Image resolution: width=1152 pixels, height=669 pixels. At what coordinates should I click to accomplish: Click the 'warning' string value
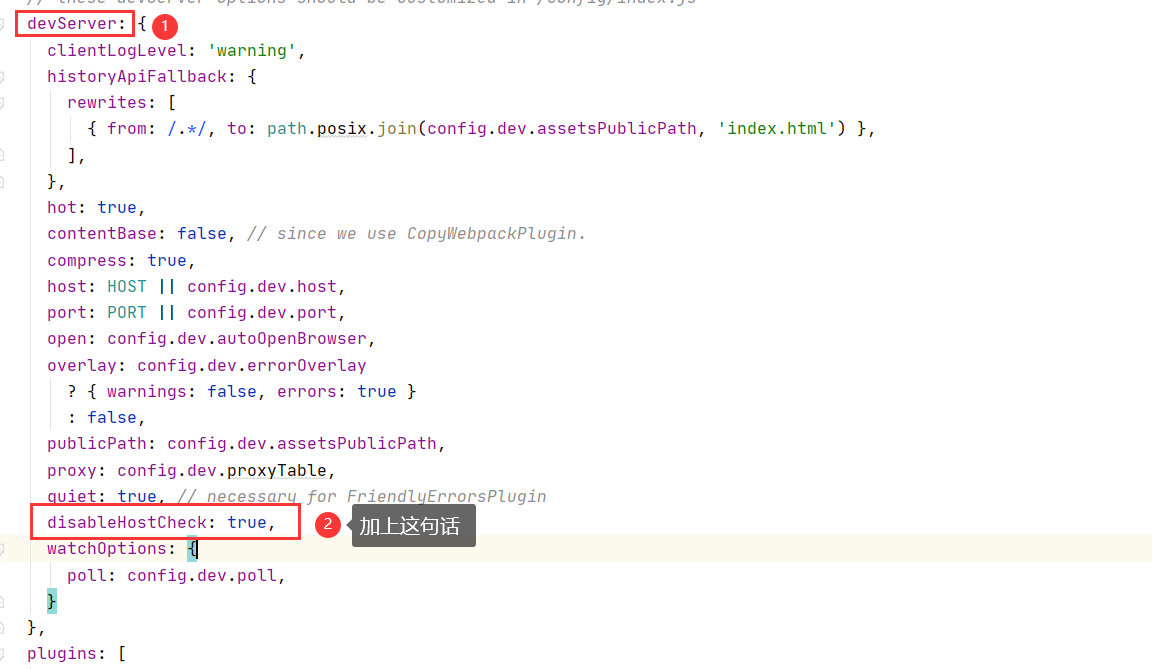pos(251,50)
